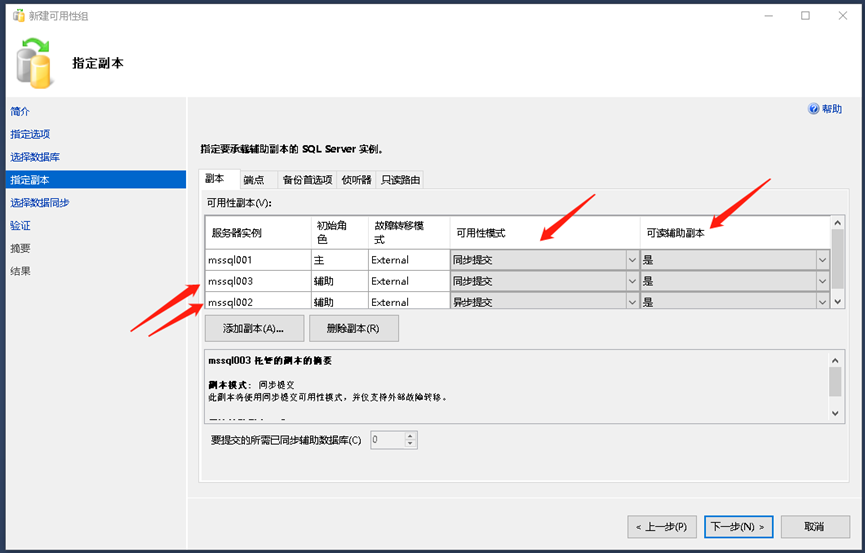Select the mssql002 server instance cell
This screenshot has height=553, width=865.
[x=258, y=301]
